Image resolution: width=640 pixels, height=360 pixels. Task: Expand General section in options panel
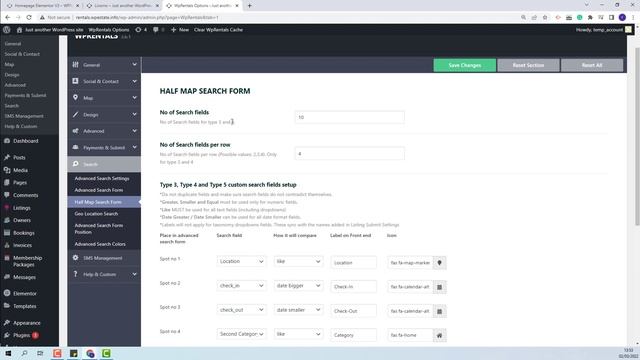click(104, 65)
